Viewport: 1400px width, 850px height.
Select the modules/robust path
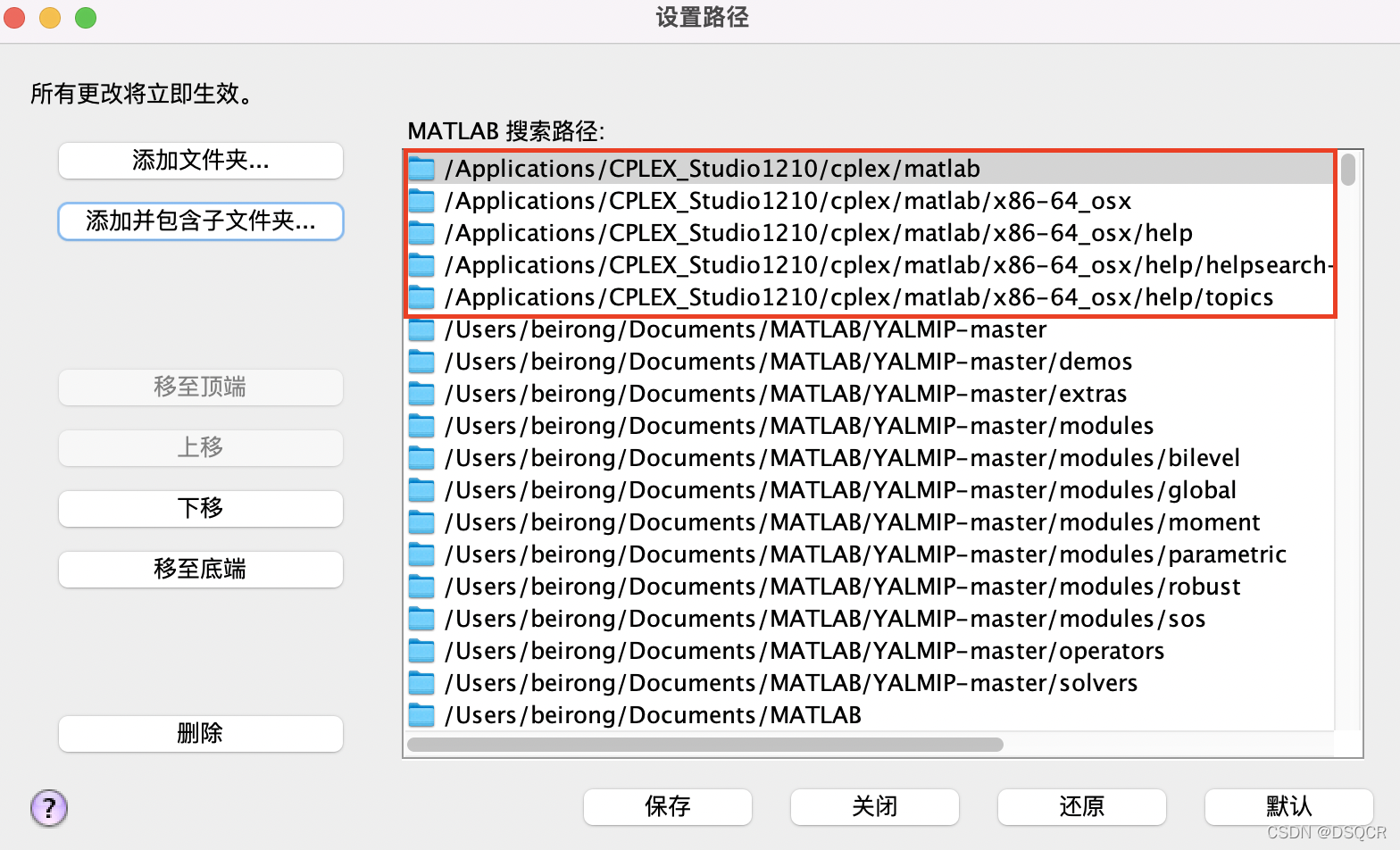pos(871,587)
